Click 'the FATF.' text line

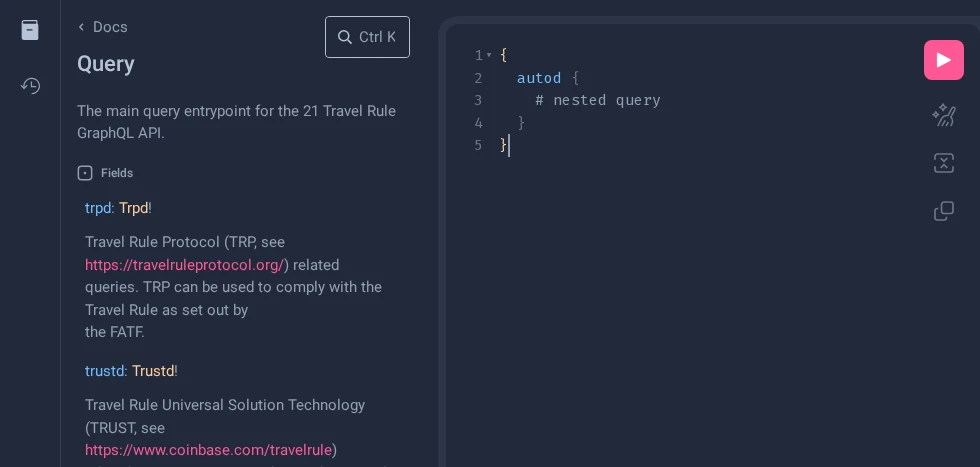pos(114,332)
